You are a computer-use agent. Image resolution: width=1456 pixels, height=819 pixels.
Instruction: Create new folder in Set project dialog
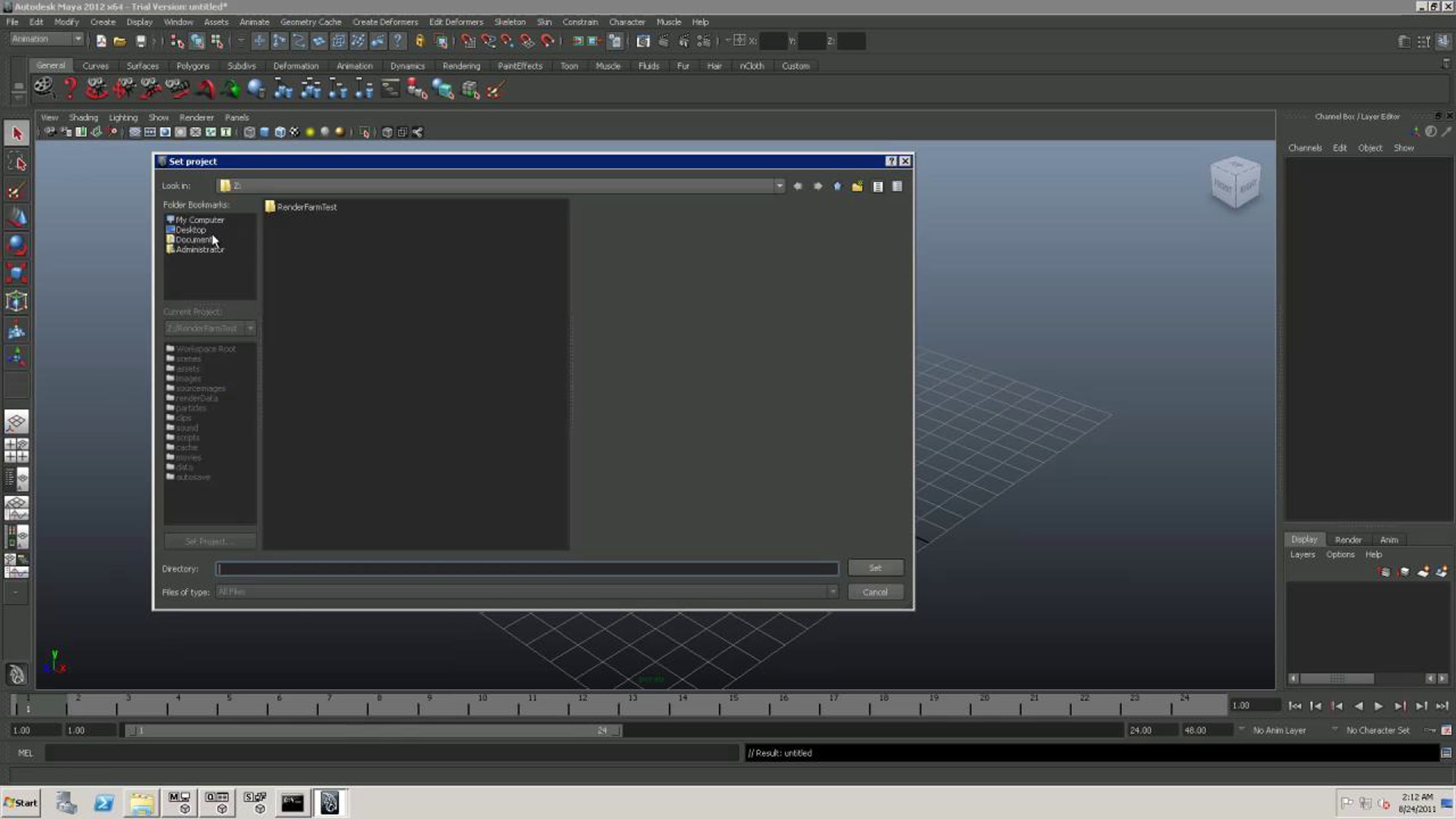tap(857, 186)
